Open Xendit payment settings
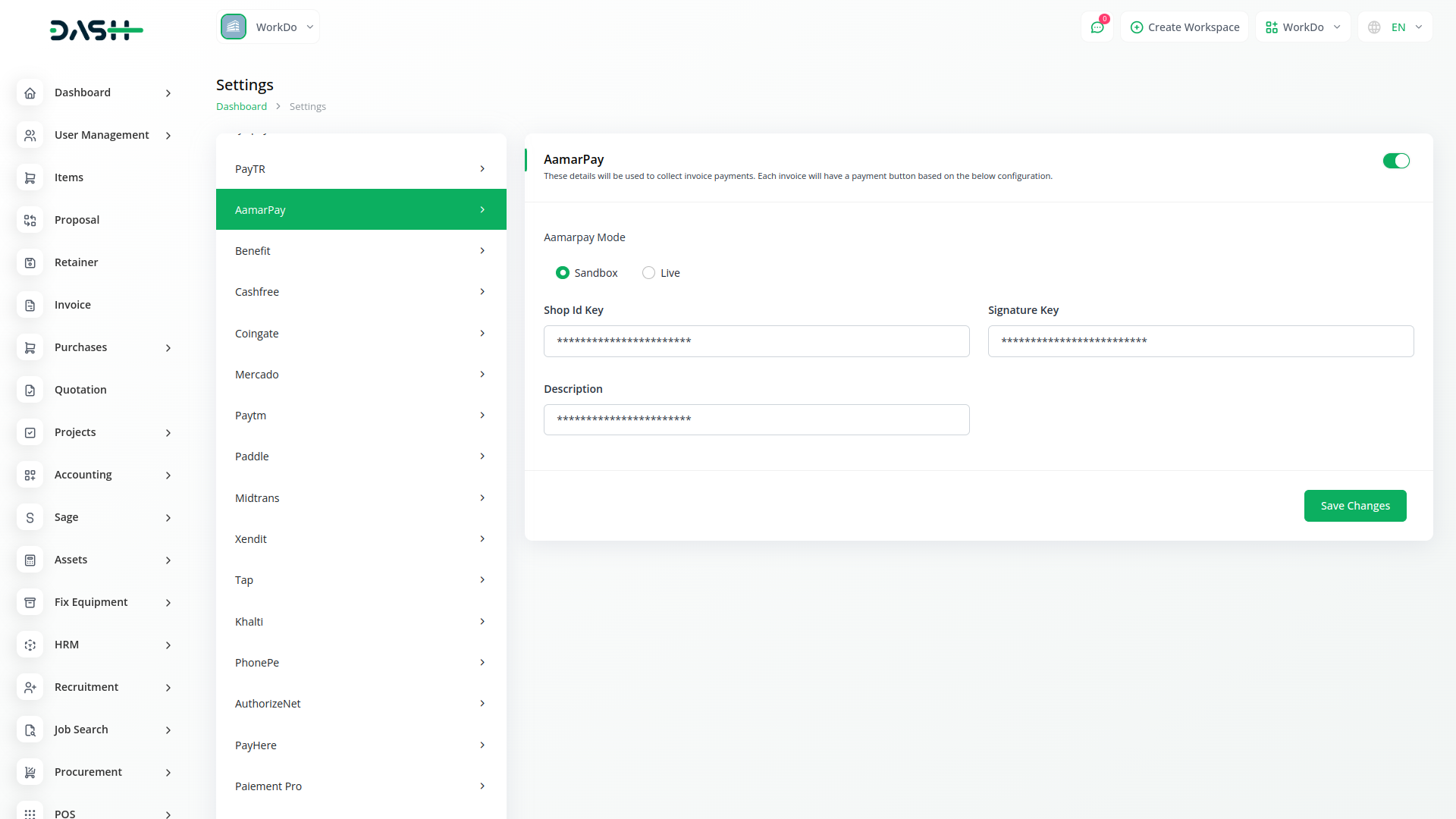Screen dimensions: 1456x819 tap(361, 539)
